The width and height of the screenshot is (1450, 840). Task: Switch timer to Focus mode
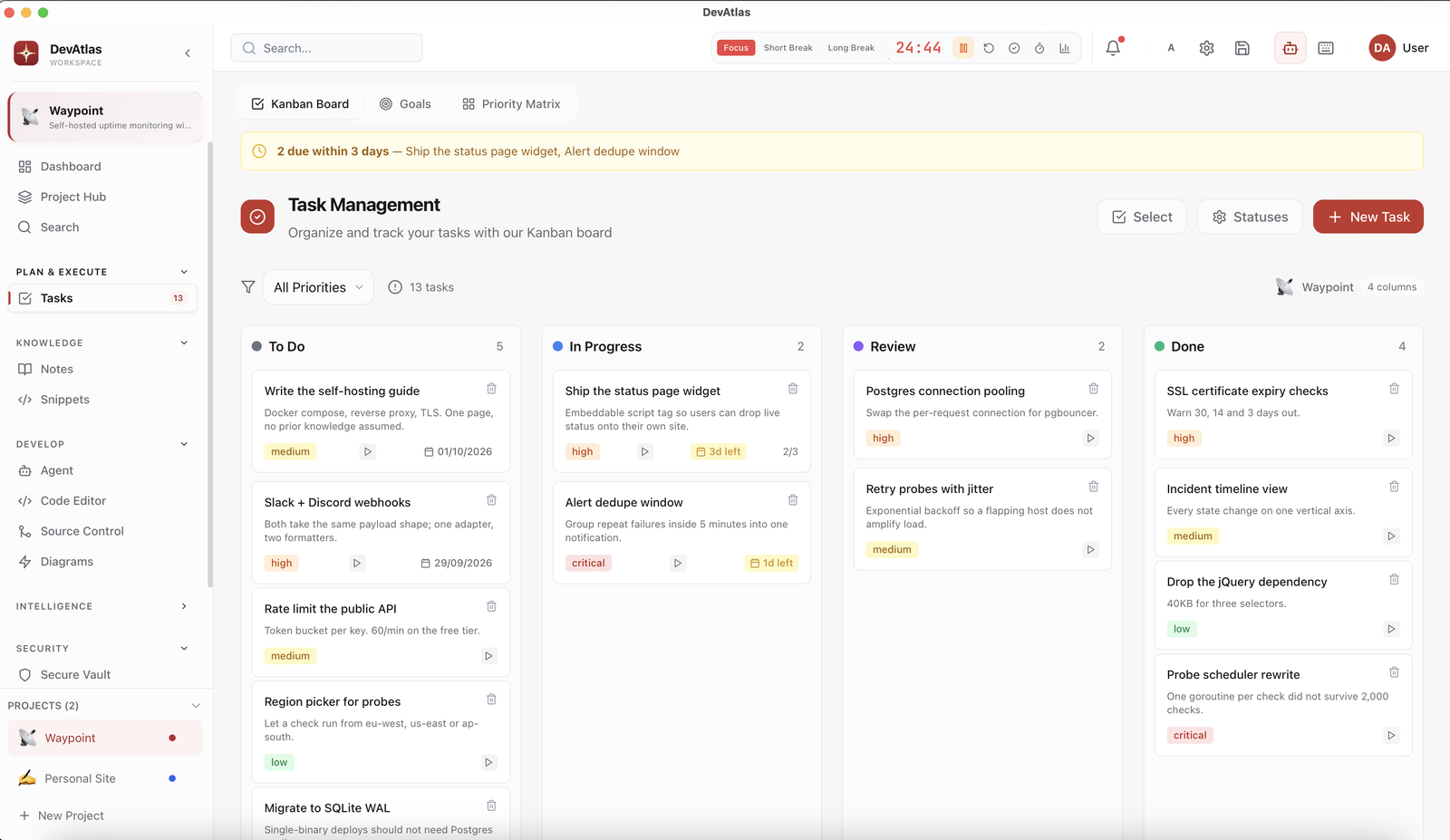tap(736, 48)
